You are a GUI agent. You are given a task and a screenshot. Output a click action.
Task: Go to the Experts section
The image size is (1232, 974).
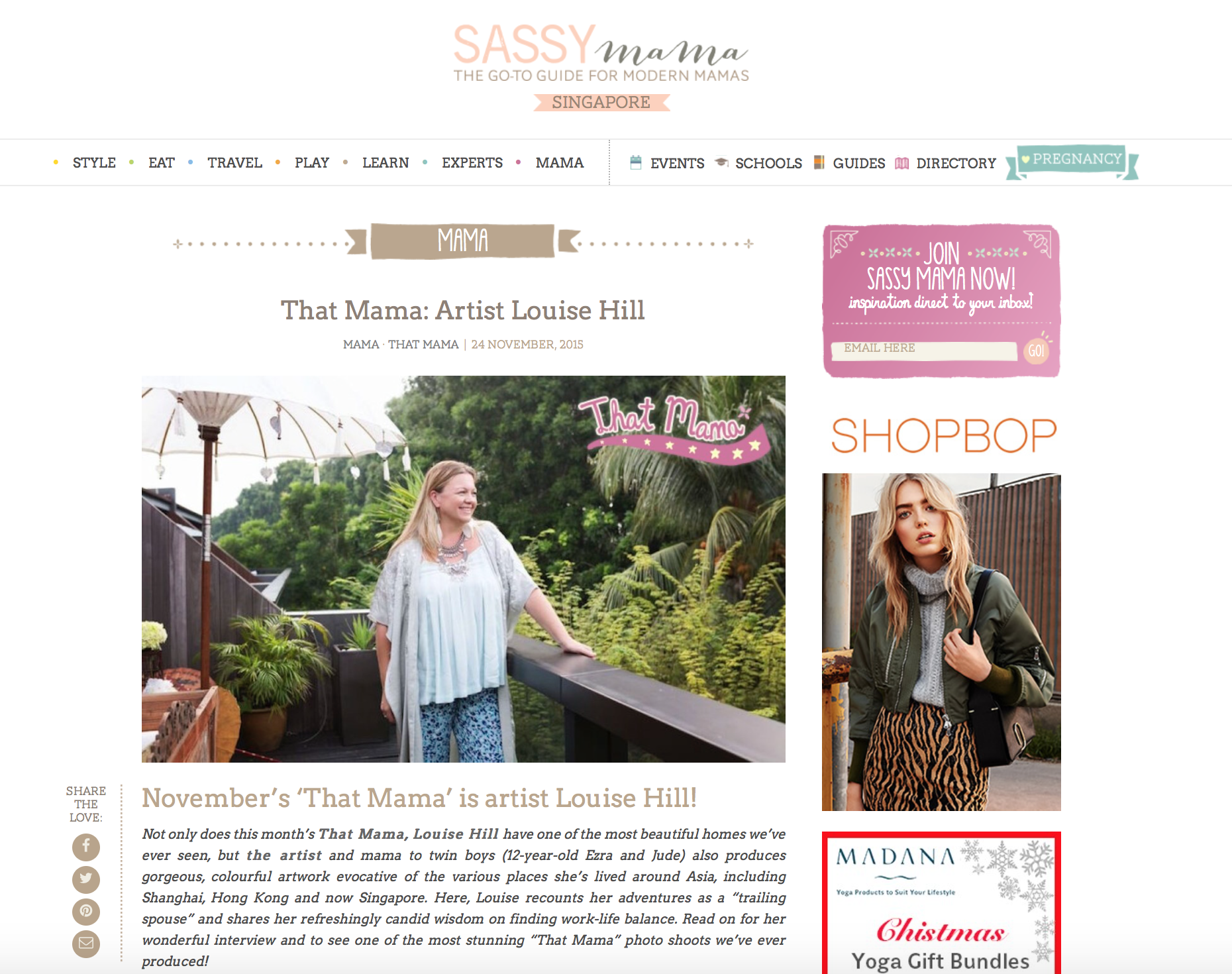click(472, 163)
